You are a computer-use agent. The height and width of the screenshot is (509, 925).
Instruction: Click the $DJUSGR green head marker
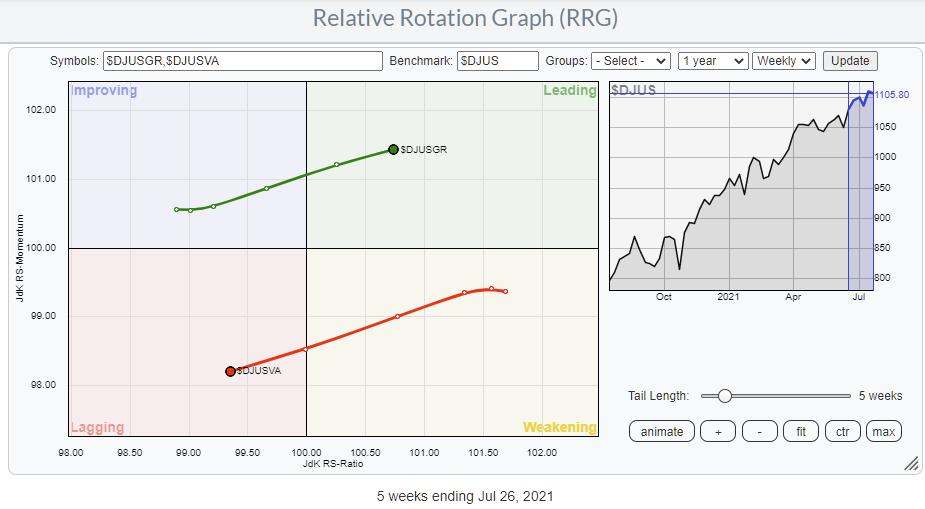click(x=393, y=150)
